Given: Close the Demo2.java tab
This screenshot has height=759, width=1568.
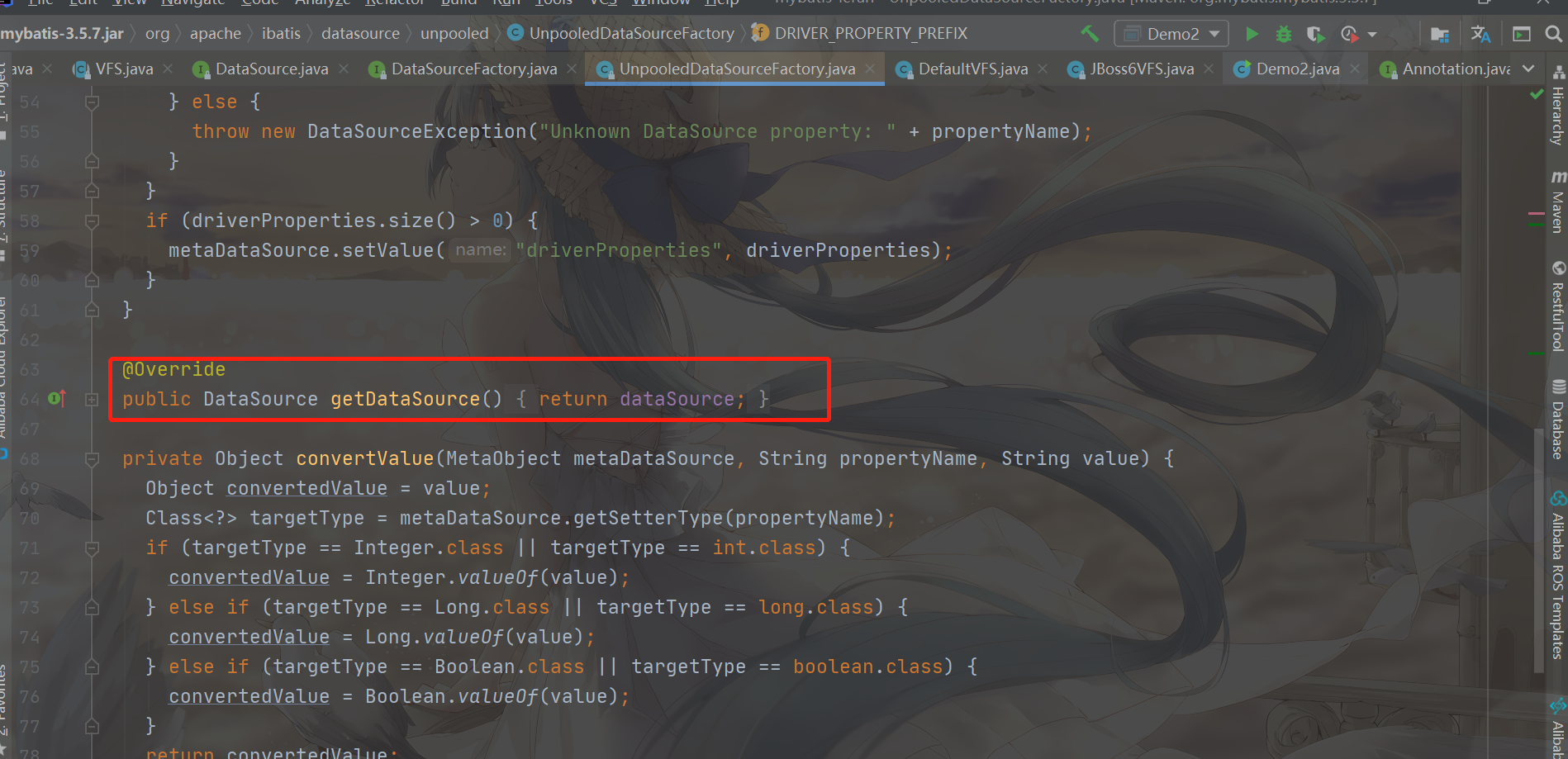Looking at the screenshot, I should [1355, 69].
